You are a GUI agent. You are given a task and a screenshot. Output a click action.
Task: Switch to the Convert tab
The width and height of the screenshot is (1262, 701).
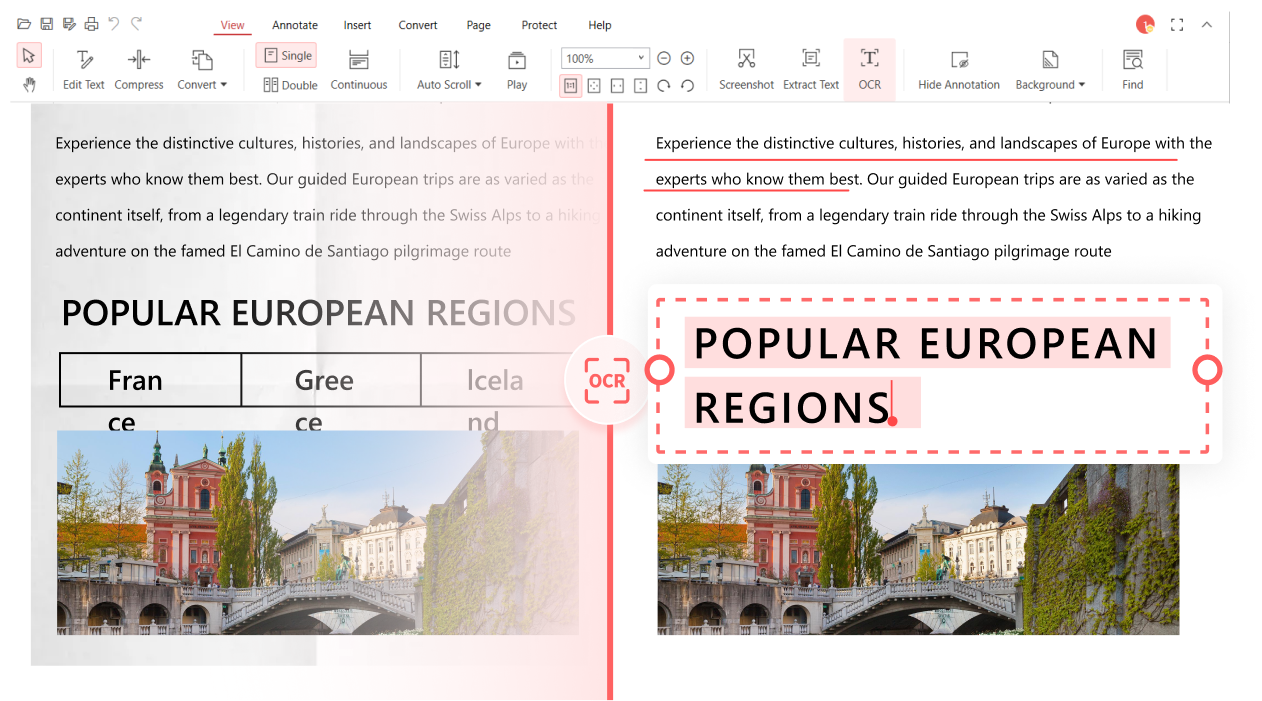coord(418,25)
